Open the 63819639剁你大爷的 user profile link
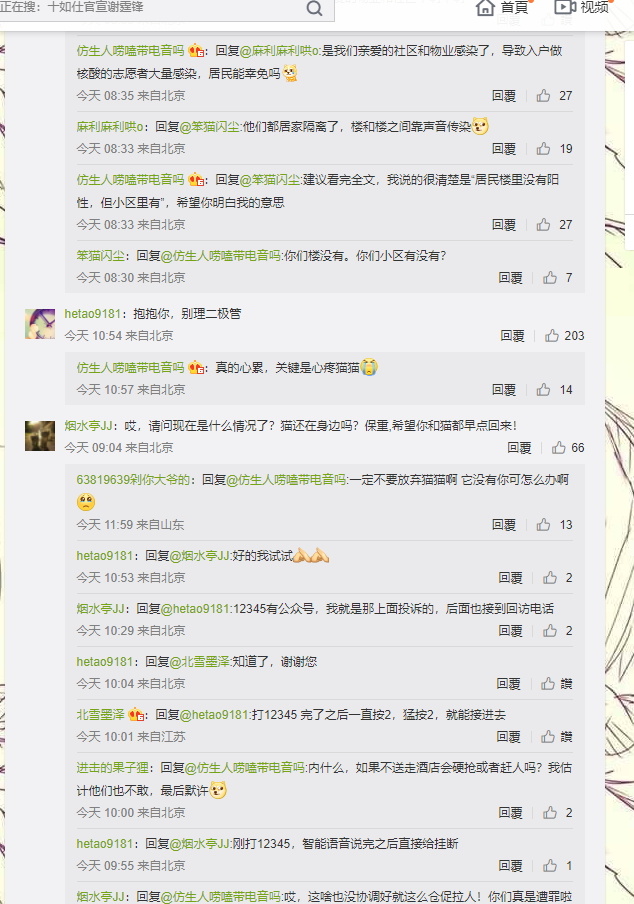This screenshot has height=904, width=634. pyautogui.click(x=133, y=480)
